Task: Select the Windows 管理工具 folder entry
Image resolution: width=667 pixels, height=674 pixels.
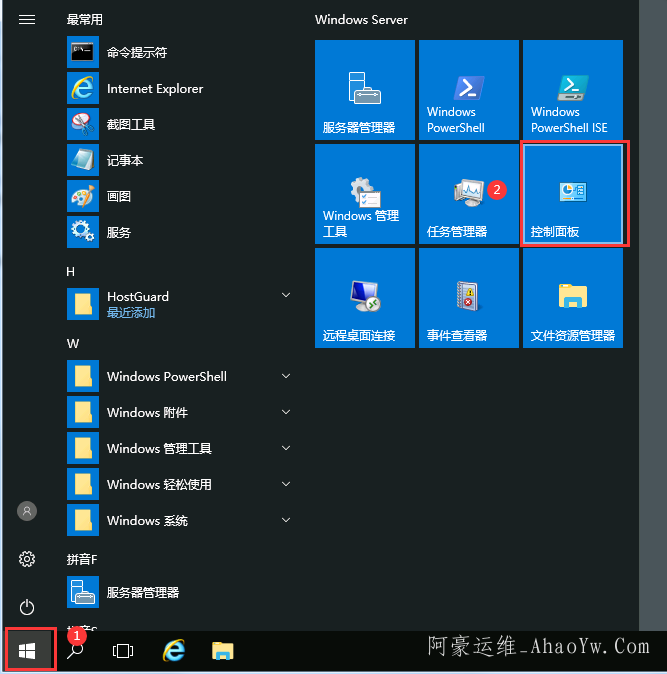Action: [180, 448]
